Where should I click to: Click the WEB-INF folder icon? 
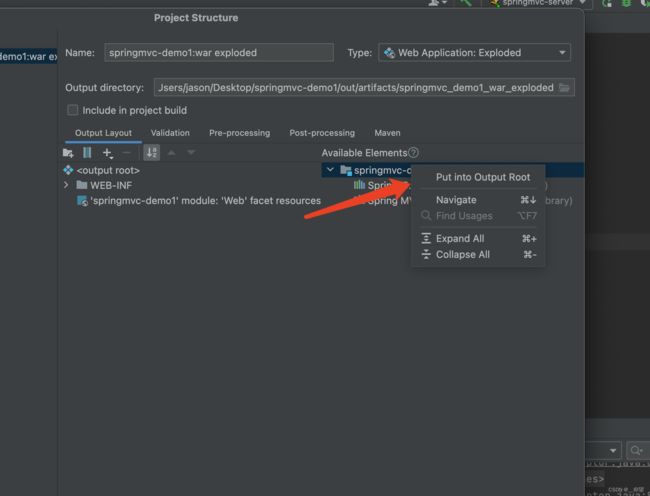[82, 185]
